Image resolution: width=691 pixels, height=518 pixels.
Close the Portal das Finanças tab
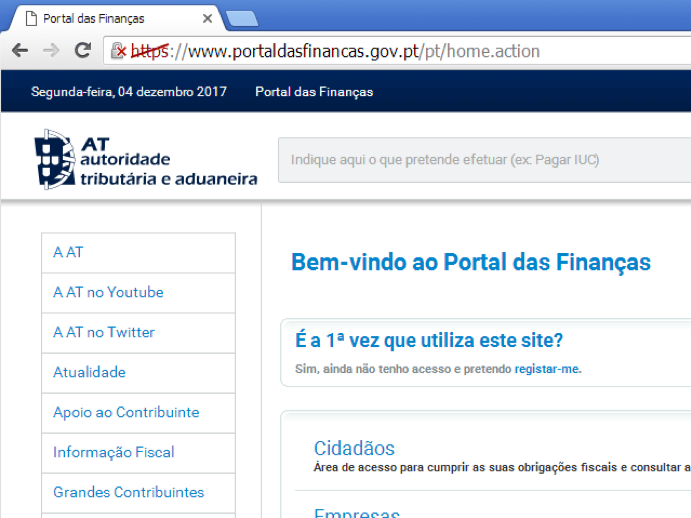pyautogui.click(x=207, y=19)
